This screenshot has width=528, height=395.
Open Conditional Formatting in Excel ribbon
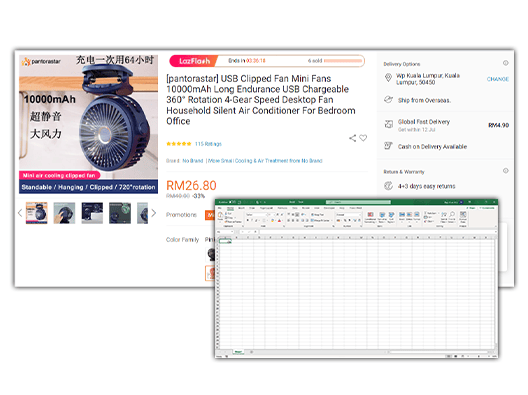click(x=370, y=217)
